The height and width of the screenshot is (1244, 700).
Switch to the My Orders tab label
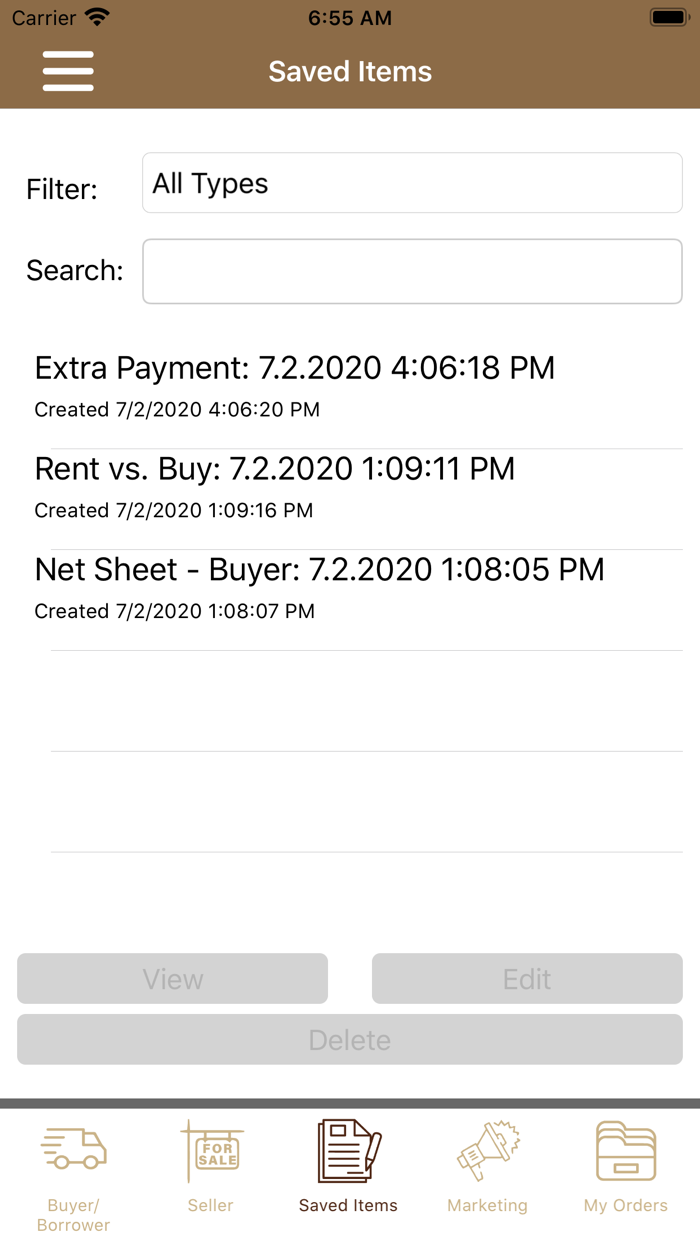click(x=626, y=1205)
